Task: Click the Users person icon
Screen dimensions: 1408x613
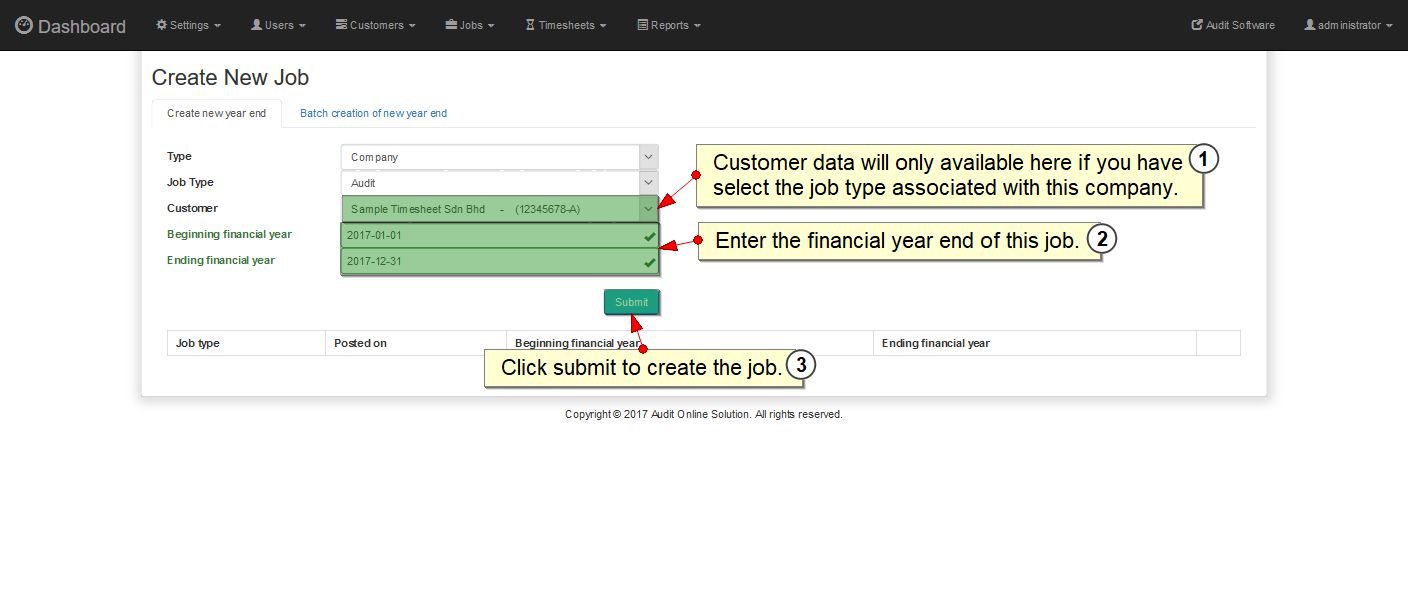Action: pyautogui.click(x=256, y=25)
